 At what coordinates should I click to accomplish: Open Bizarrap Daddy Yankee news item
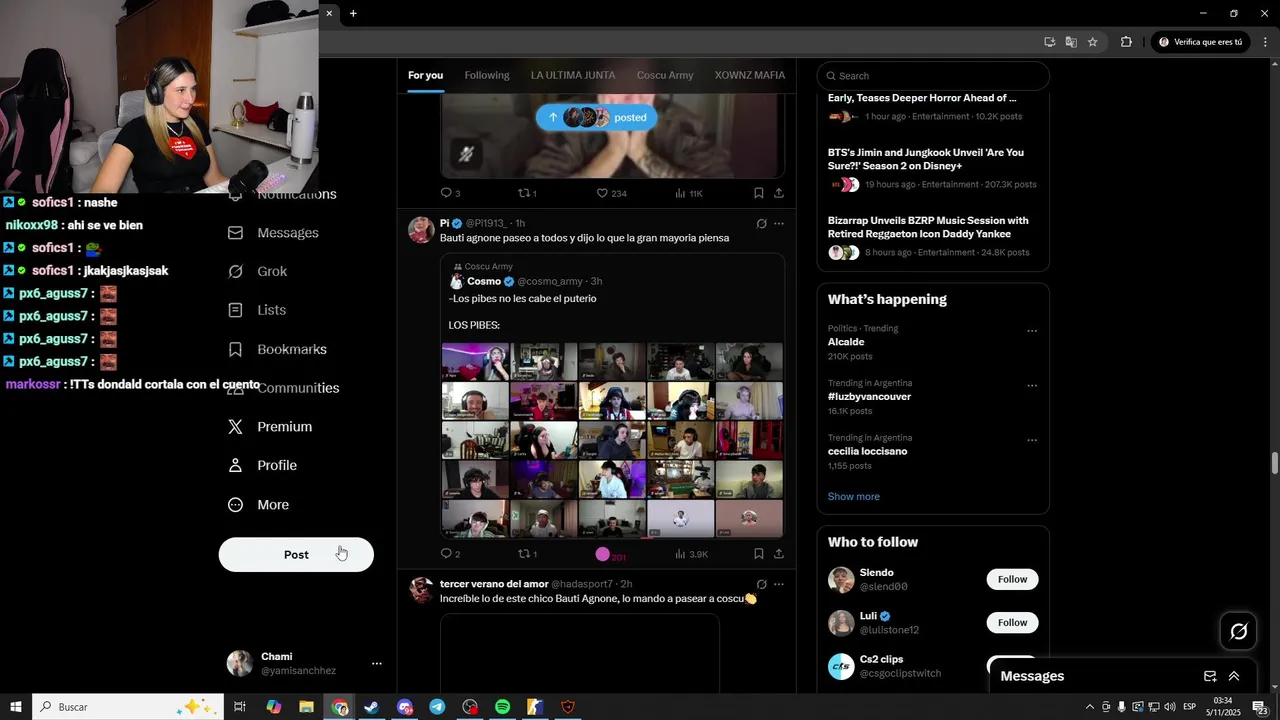pos(932,238)
